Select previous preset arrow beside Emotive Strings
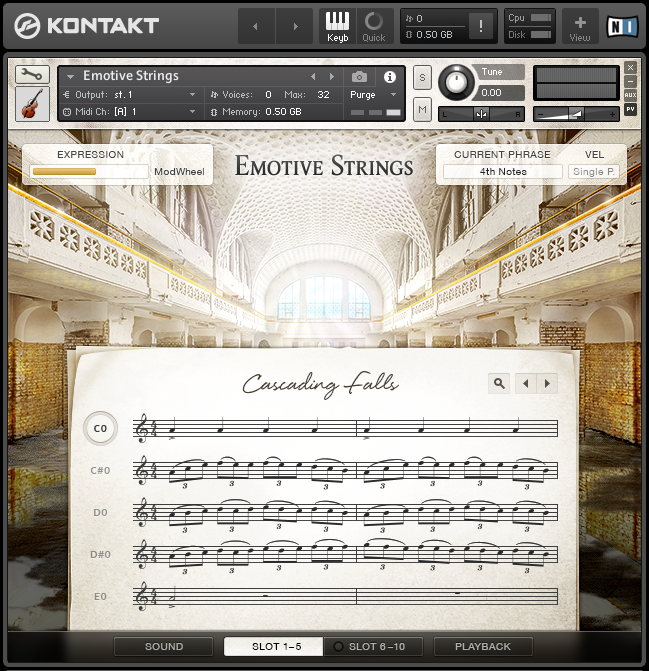Screen dimensions: 649x671 [x=313, y=77]
